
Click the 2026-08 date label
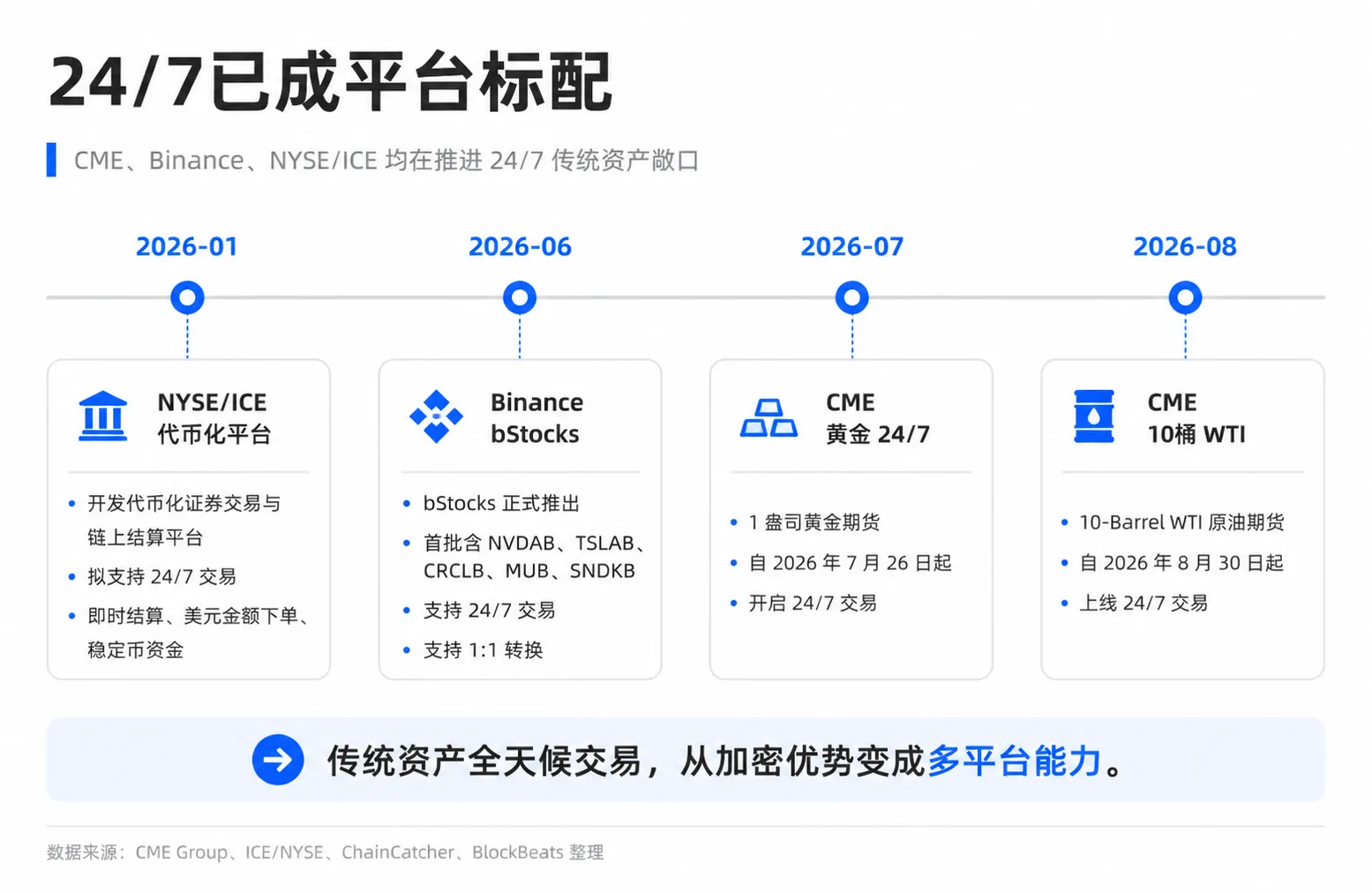[x=1185, y=246]
